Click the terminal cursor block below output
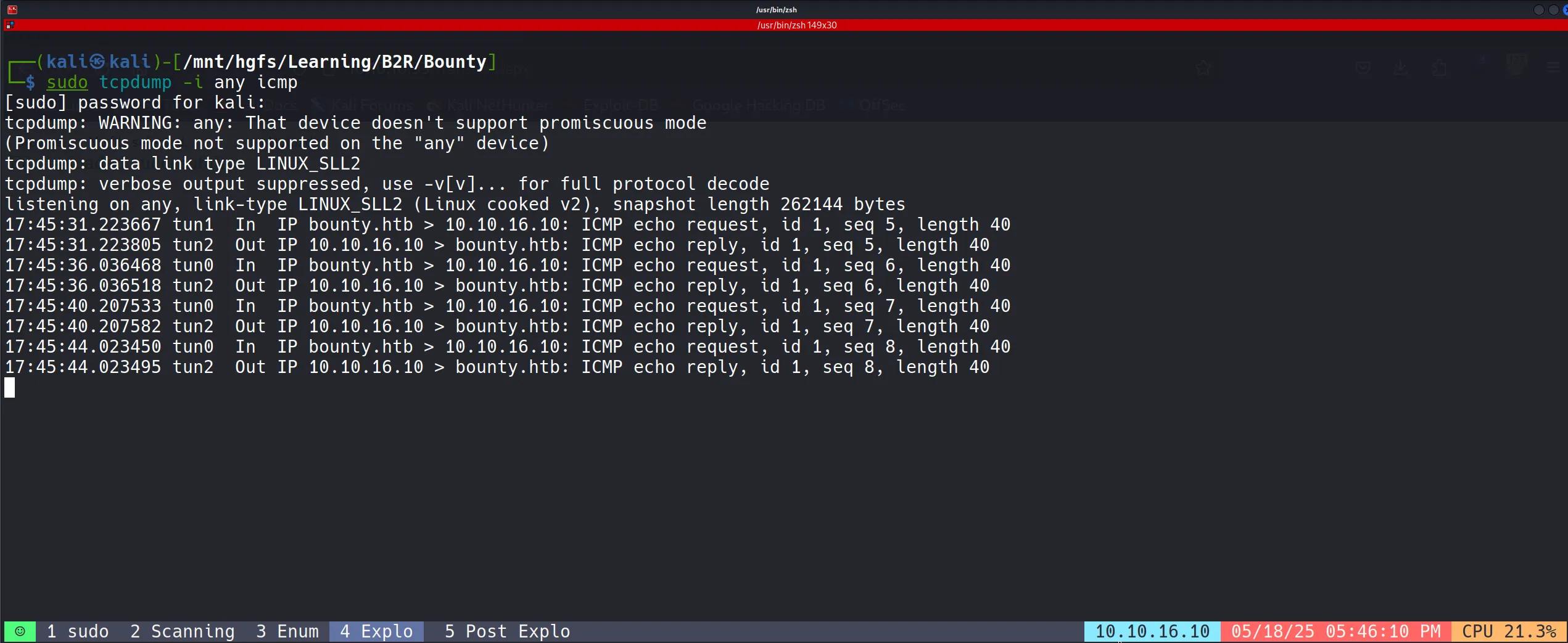The width and height of the screenshot is (1568, 643). click(x=10, y=387)
